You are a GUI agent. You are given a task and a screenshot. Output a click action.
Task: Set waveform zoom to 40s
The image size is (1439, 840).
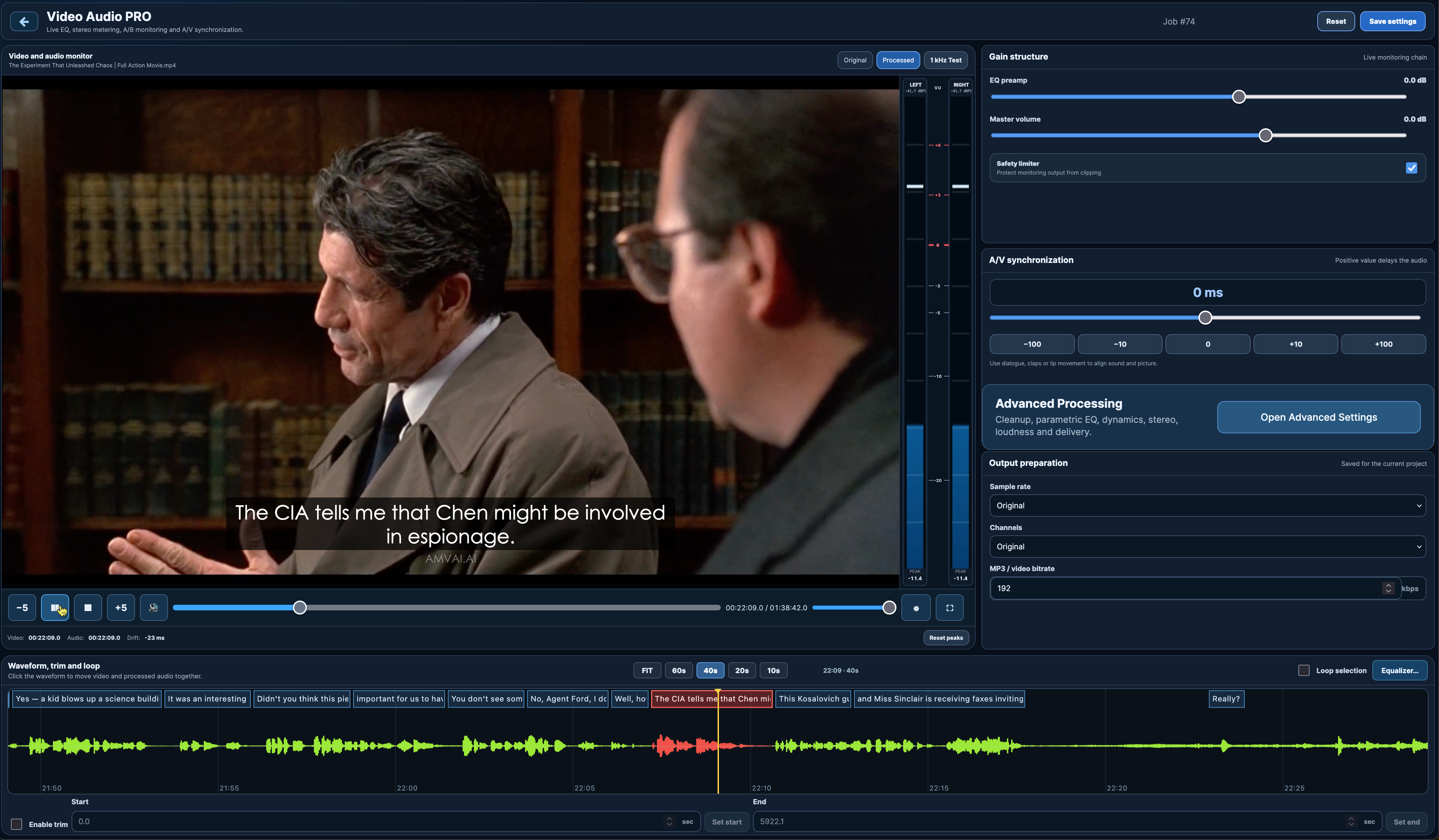click(710, 671)
